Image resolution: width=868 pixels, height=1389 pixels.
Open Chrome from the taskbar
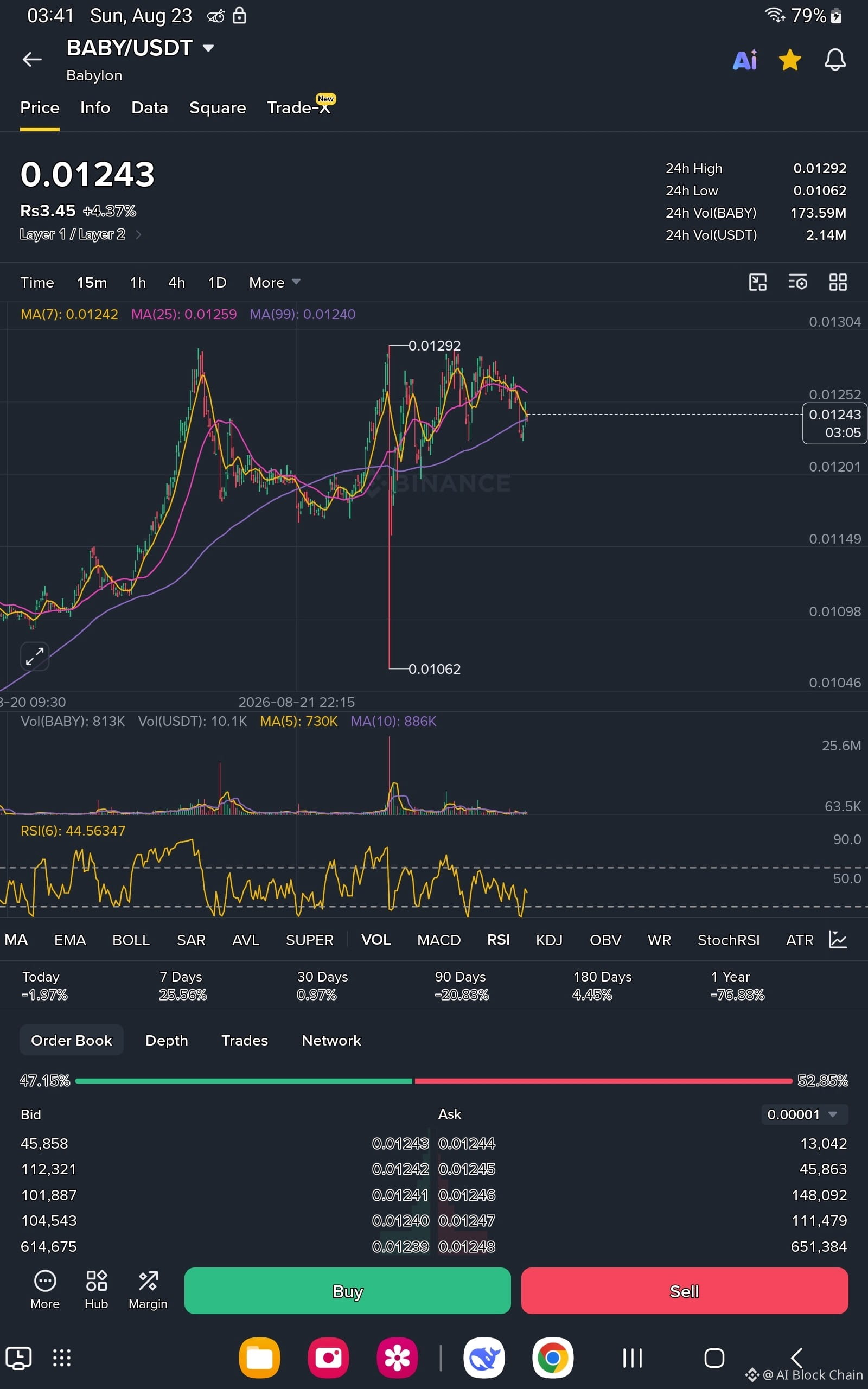(x=553, y=1358)
